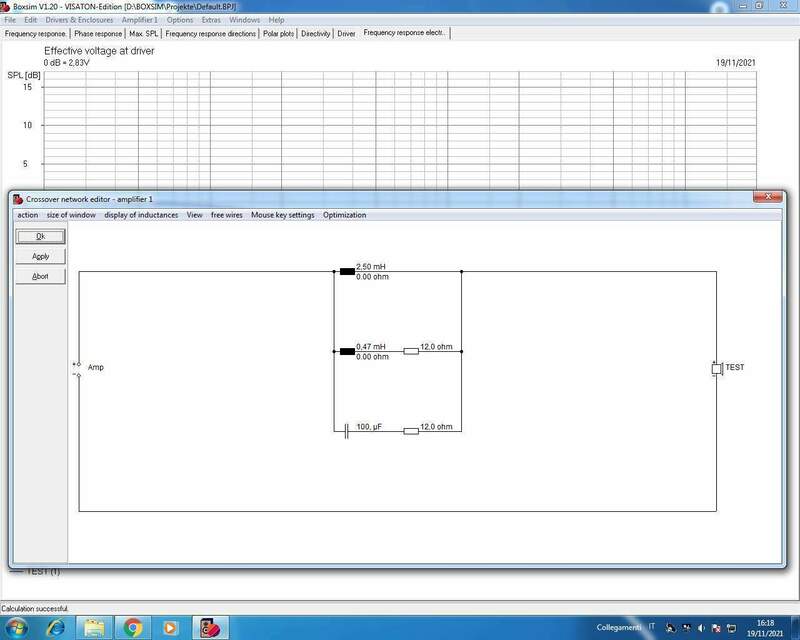Click the TEST driver speaker symbol
This screenshot has height=640, width=800.
[716, 369]
